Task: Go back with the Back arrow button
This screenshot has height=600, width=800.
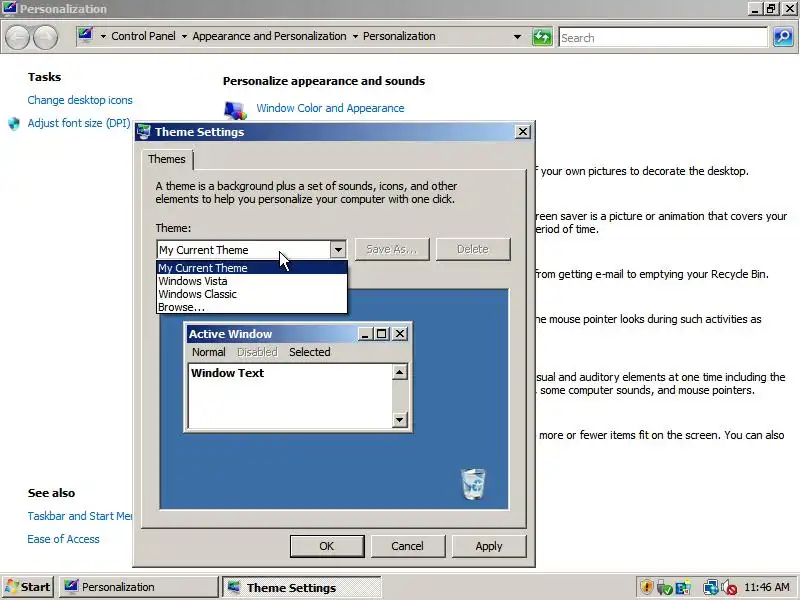Action: [17, 37]
